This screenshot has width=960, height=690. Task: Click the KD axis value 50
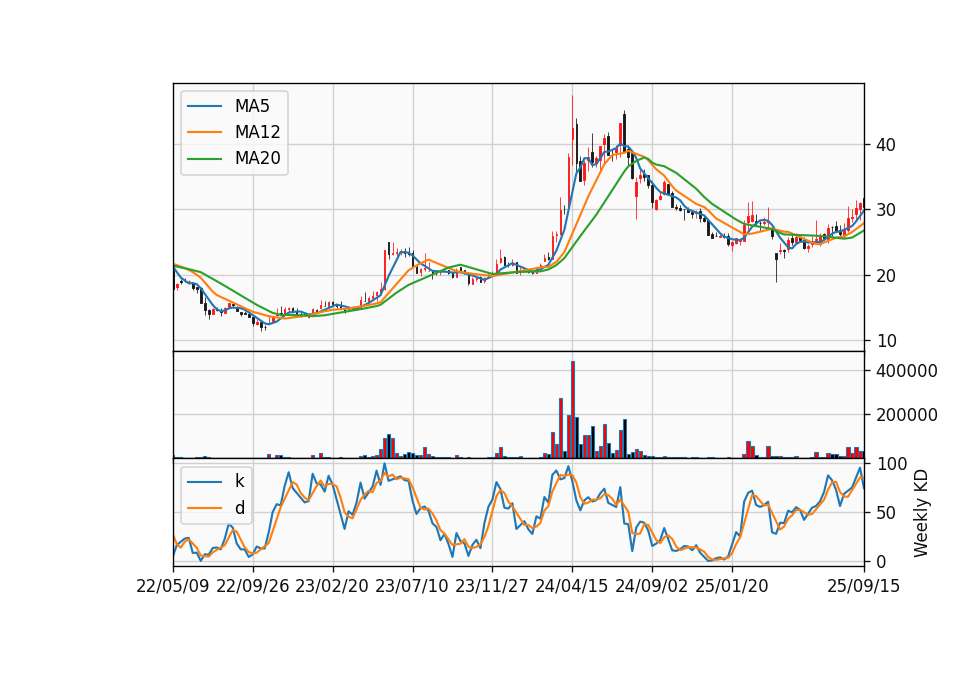(886, 513)
